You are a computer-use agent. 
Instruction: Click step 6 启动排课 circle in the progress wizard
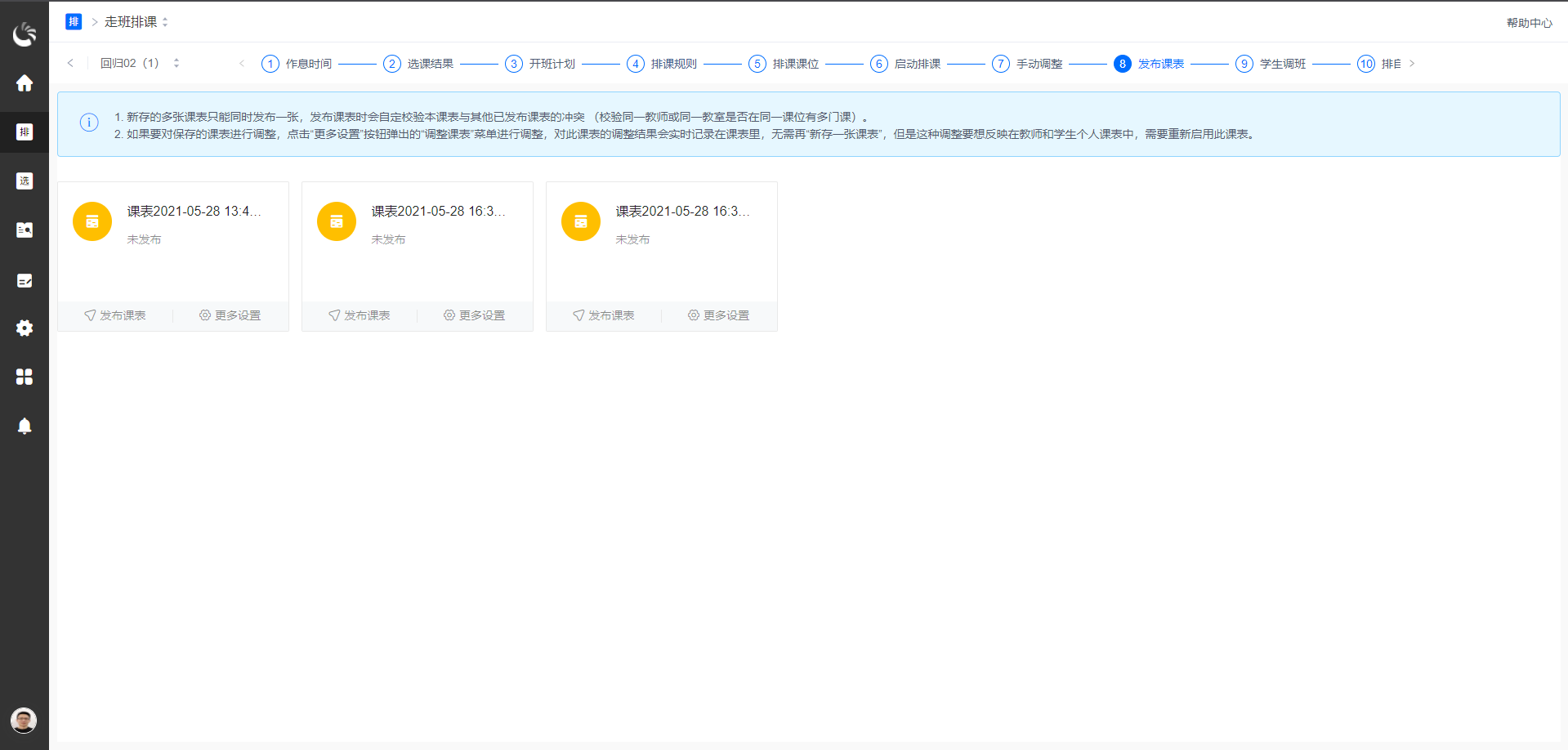[x=879, y=63]
